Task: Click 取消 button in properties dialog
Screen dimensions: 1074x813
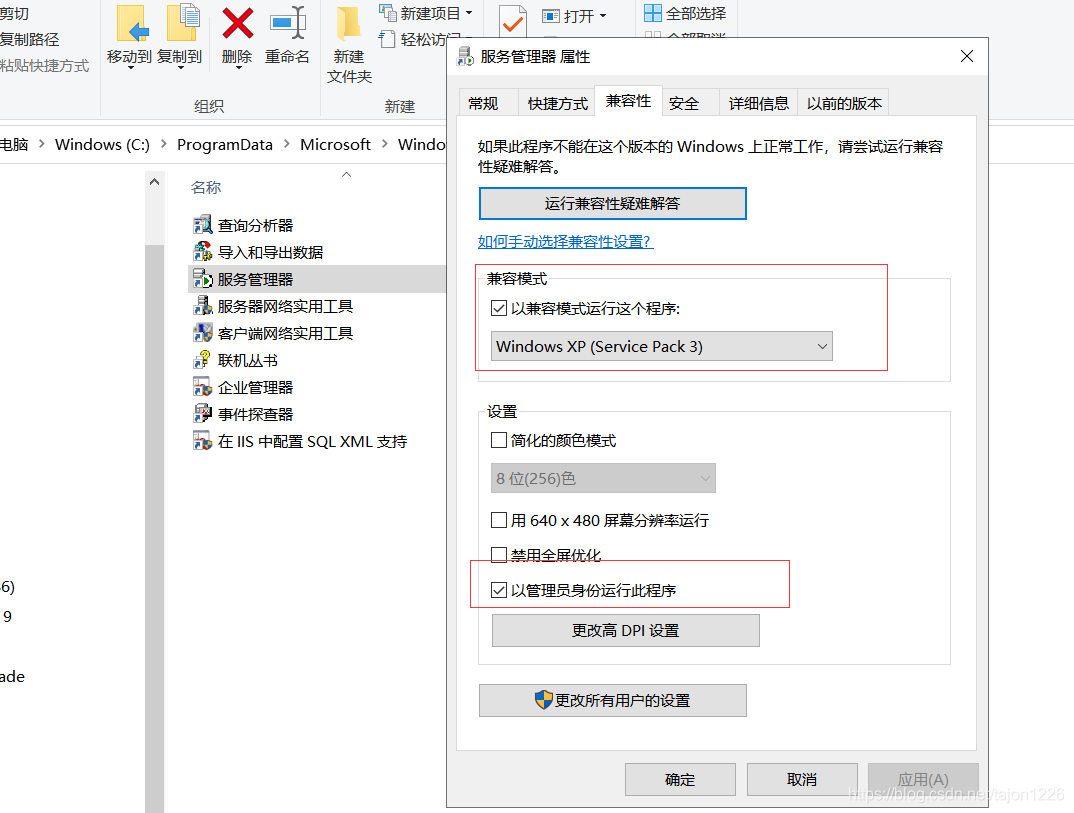Action: 802,779
